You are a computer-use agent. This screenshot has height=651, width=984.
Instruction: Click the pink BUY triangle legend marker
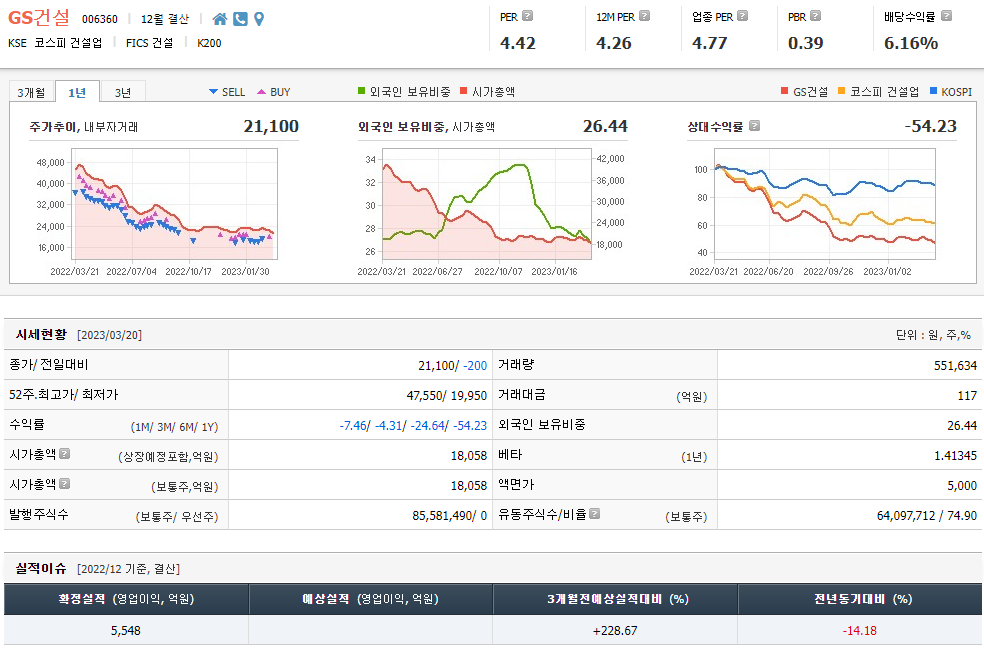point(262,92)
